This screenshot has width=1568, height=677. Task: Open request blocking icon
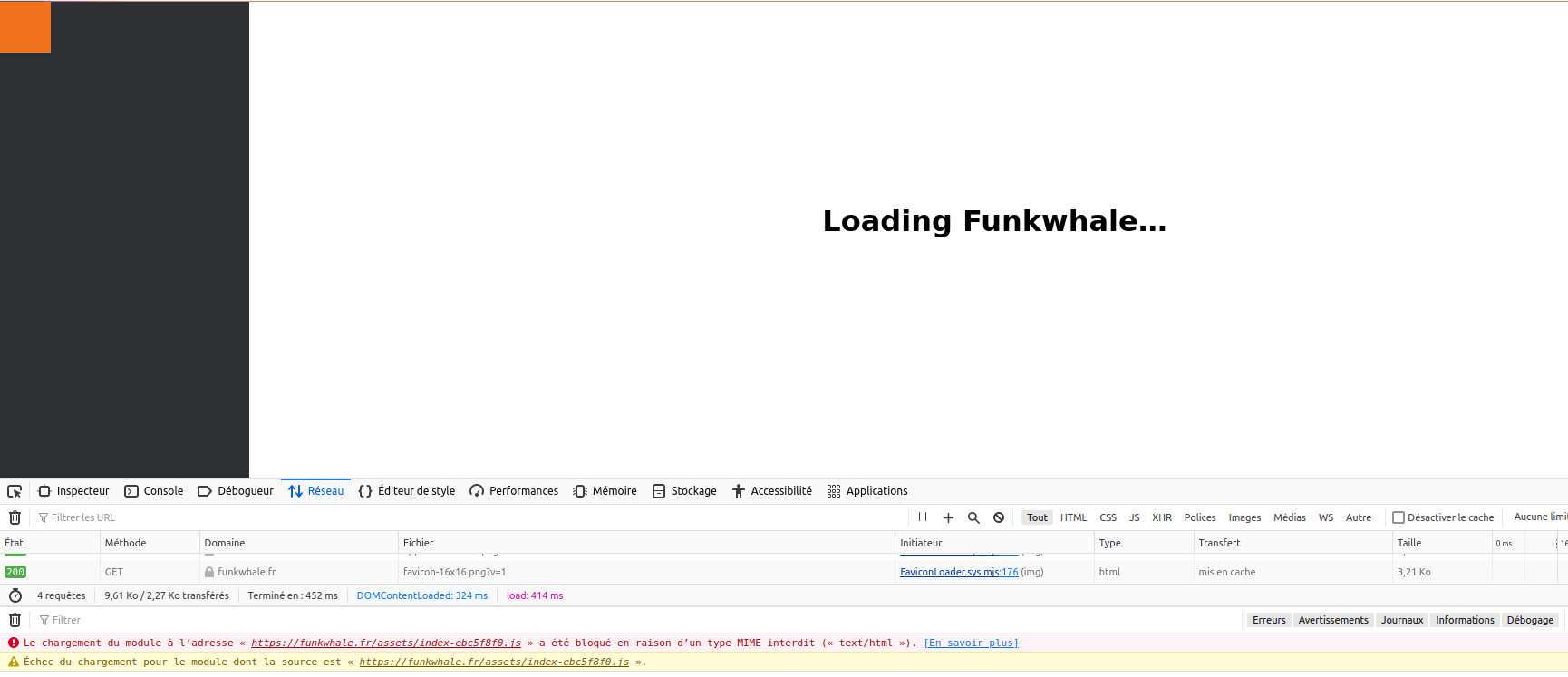pyautogui.click(x=999, y=517)
